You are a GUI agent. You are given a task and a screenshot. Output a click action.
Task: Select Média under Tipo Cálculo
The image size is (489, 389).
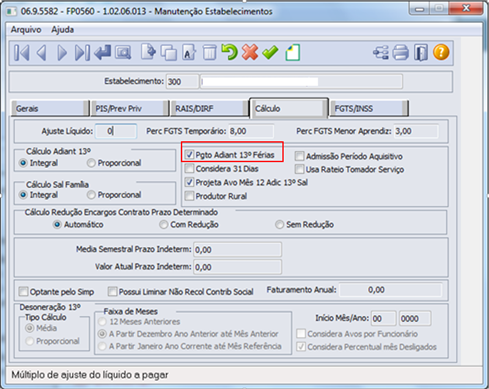[x=30, y=328]
